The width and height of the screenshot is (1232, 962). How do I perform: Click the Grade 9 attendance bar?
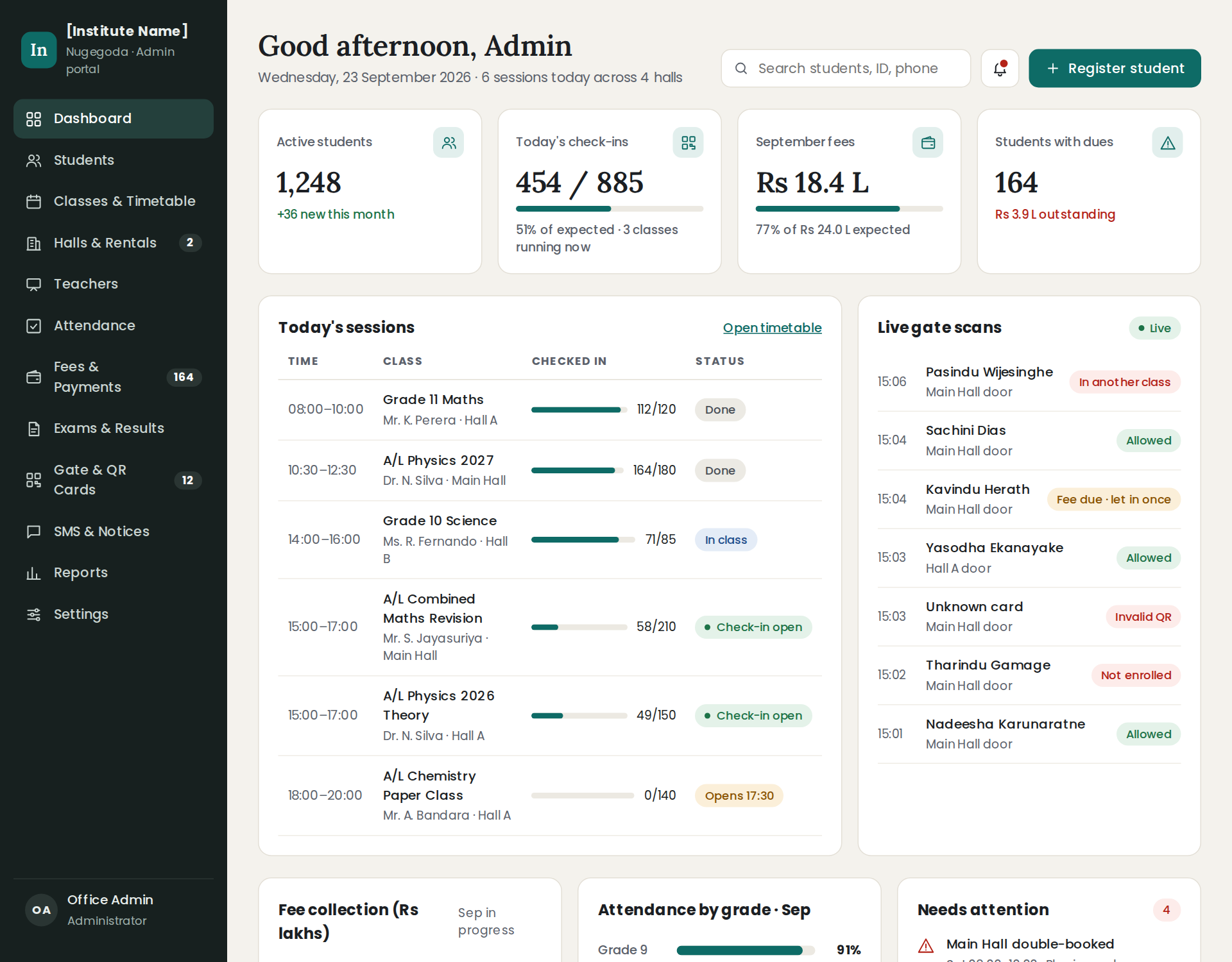(x=745, y=950)
